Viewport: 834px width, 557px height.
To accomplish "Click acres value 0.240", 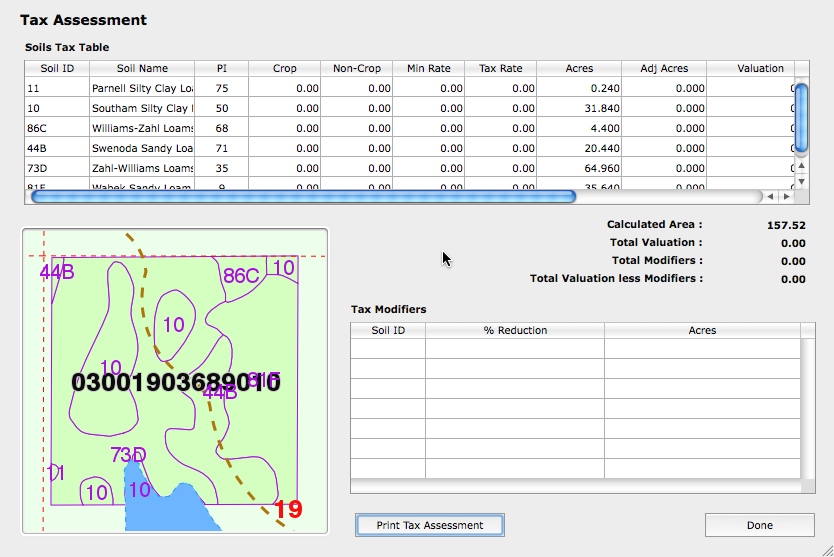I will (605, 88).
